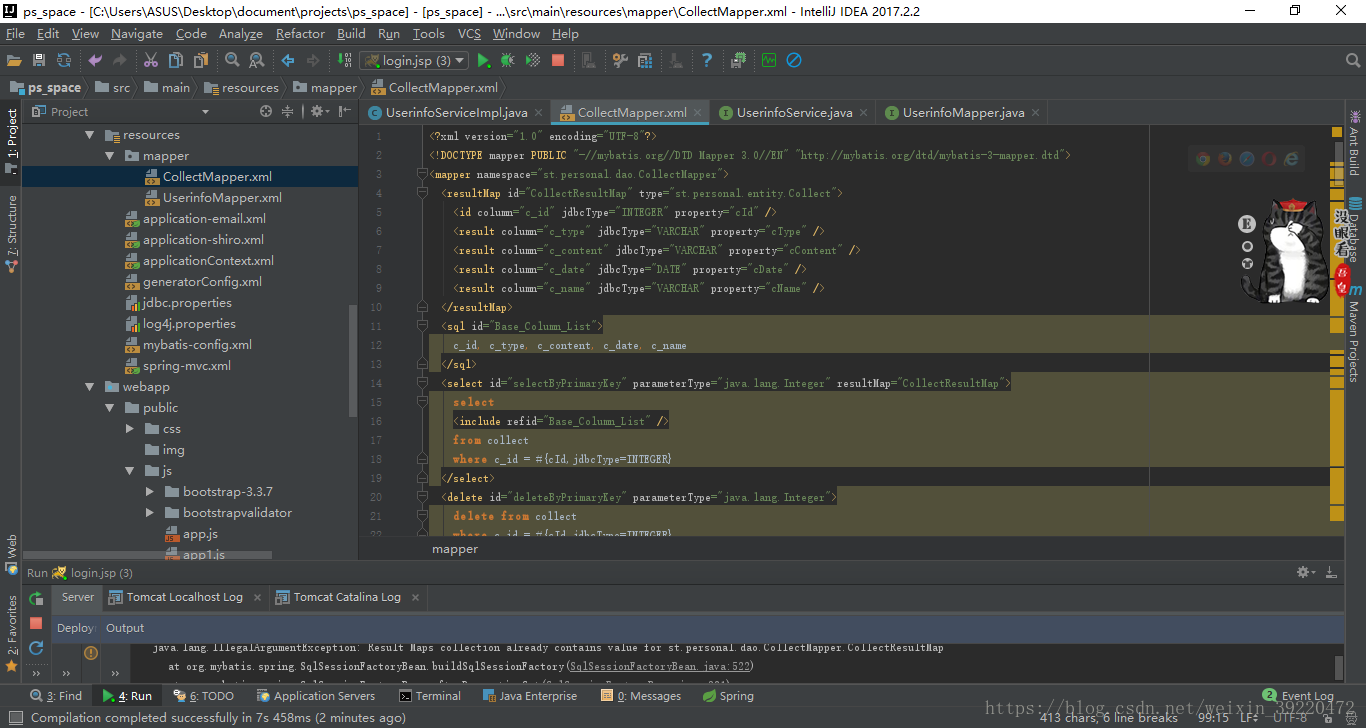Open Project panel gear settings
The width and height of the screenshot is (1366, 728).
tap(318, 112)
